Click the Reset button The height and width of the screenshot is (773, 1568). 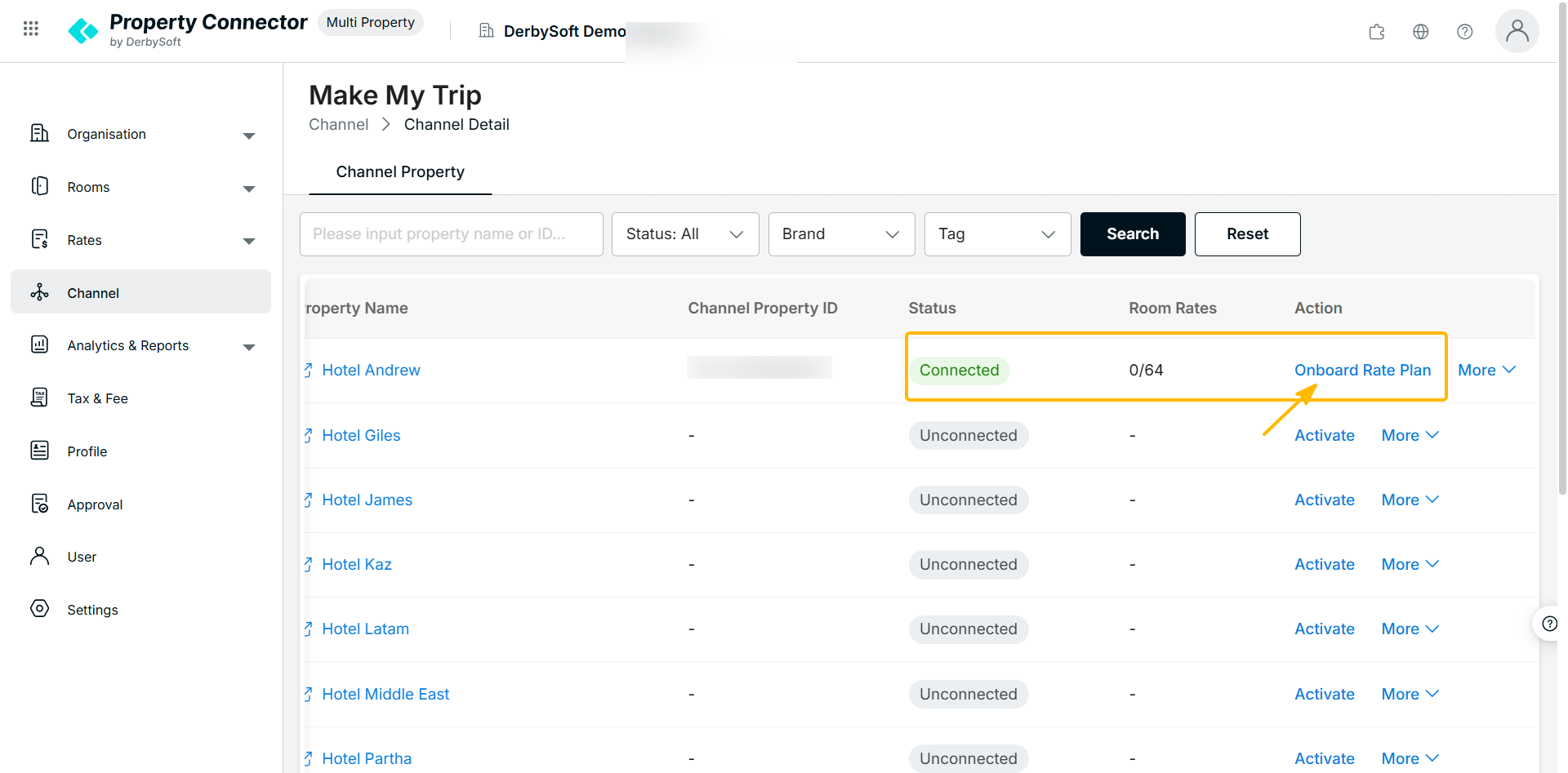click(x=1247, y=234)
